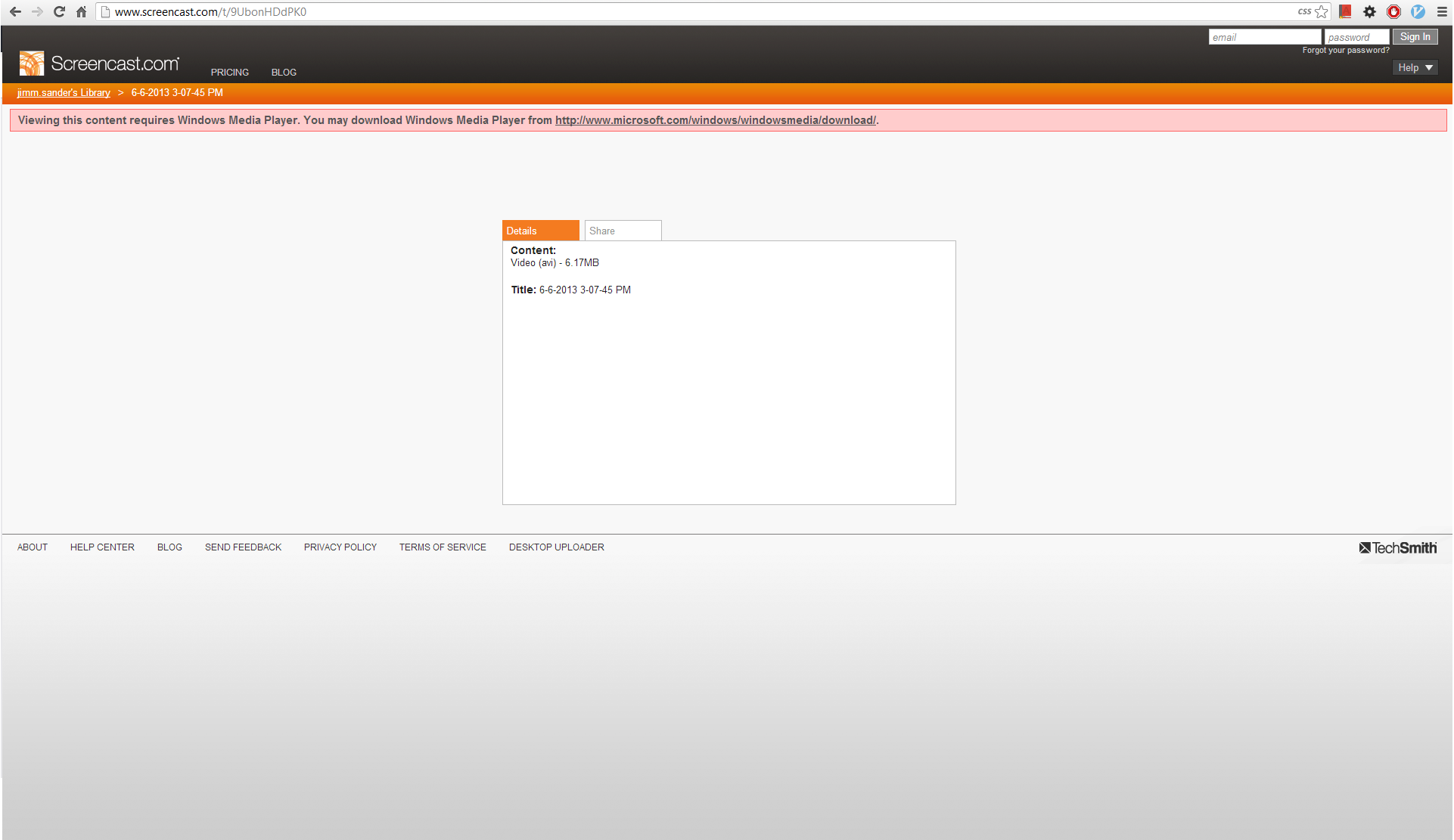This screenshot has width=1454, height=840.
Task: Switch to the Share tab
Action: (x=623, y=231)
